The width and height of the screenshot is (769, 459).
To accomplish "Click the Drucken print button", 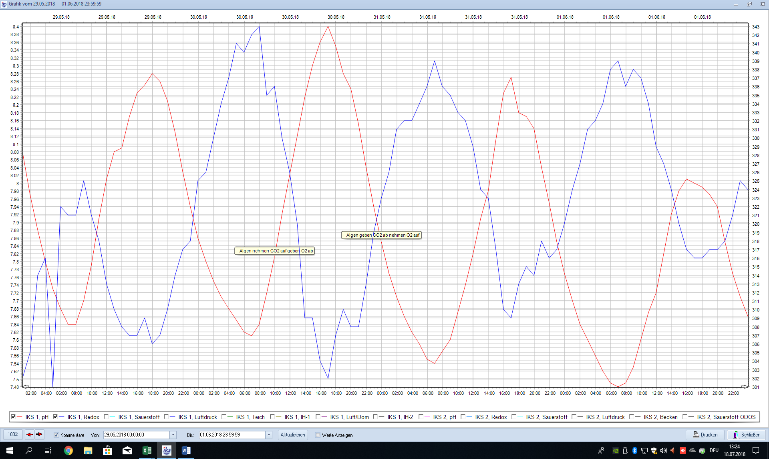I will click(x=701, y=435).
